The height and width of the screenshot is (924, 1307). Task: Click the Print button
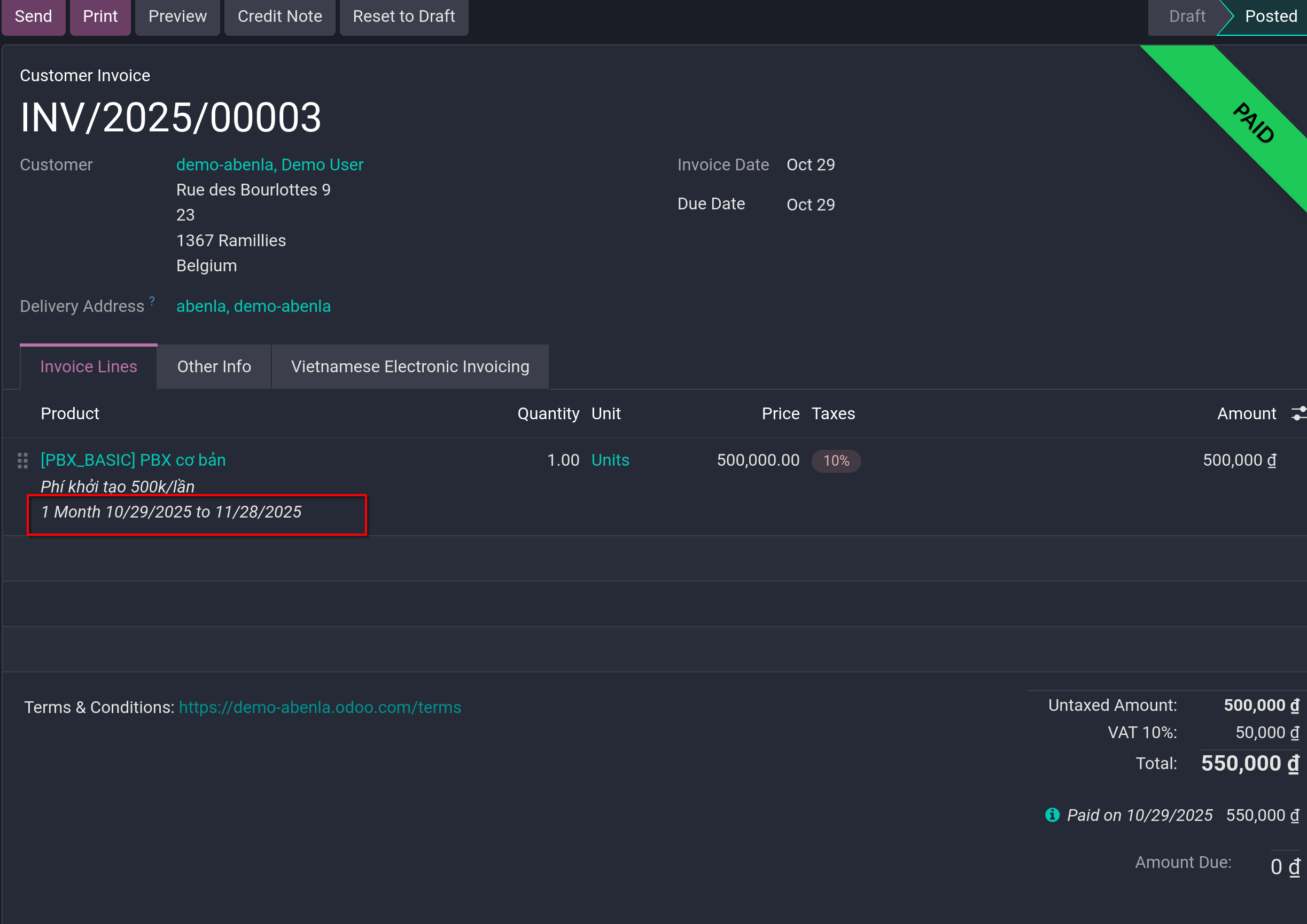tap(100, 17)
